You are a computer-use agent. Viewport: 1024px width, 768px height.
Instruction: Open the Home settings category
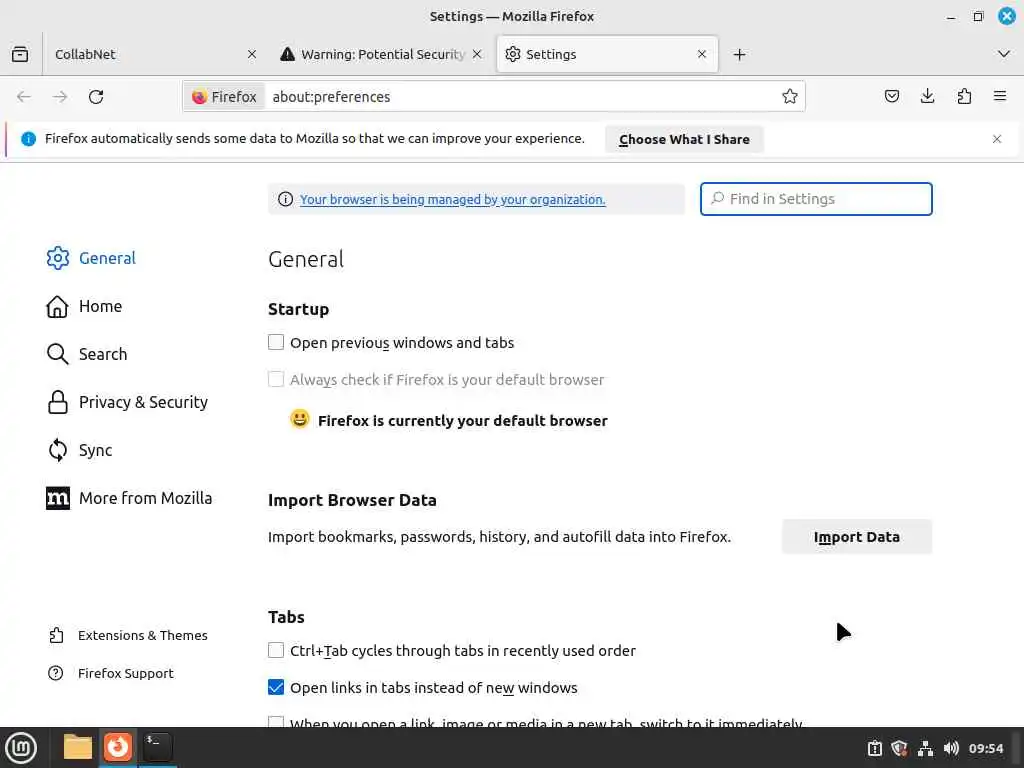click(84, 306)
